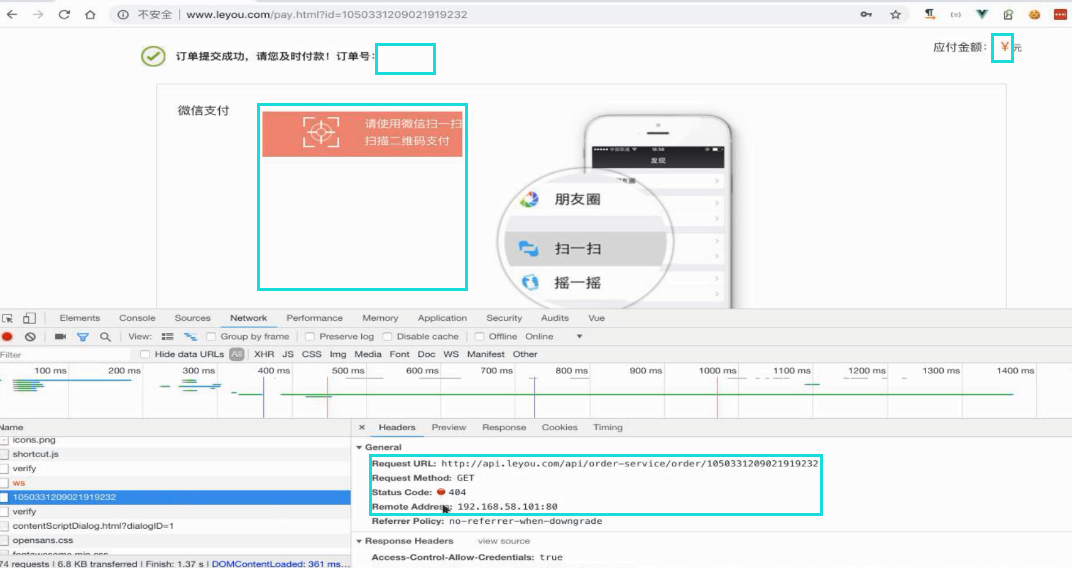Show the Preview tab
This screenshot has height=568, width=1072.
point(448,427)
